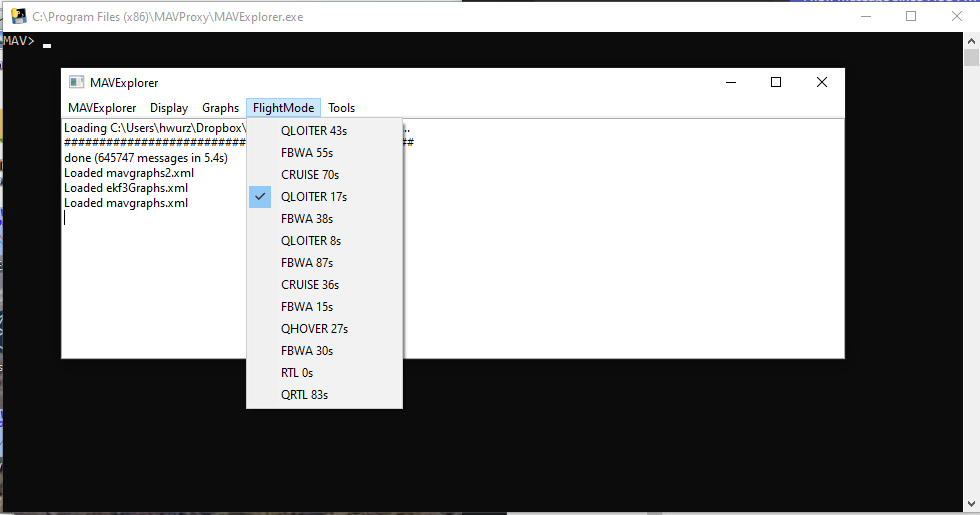Maximize the MAVExplorer window
Image resolution: width=980 pixels, height=515 pixels.
tap(775, 83)
